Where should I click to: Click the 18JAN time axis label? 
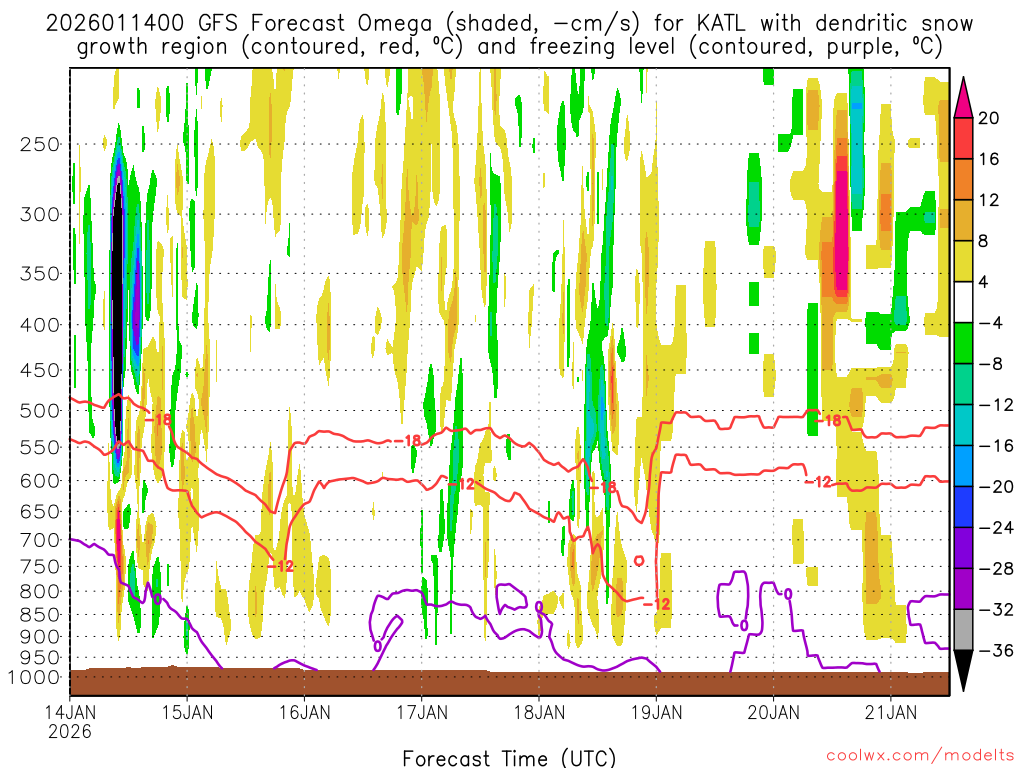pos(539,712)
